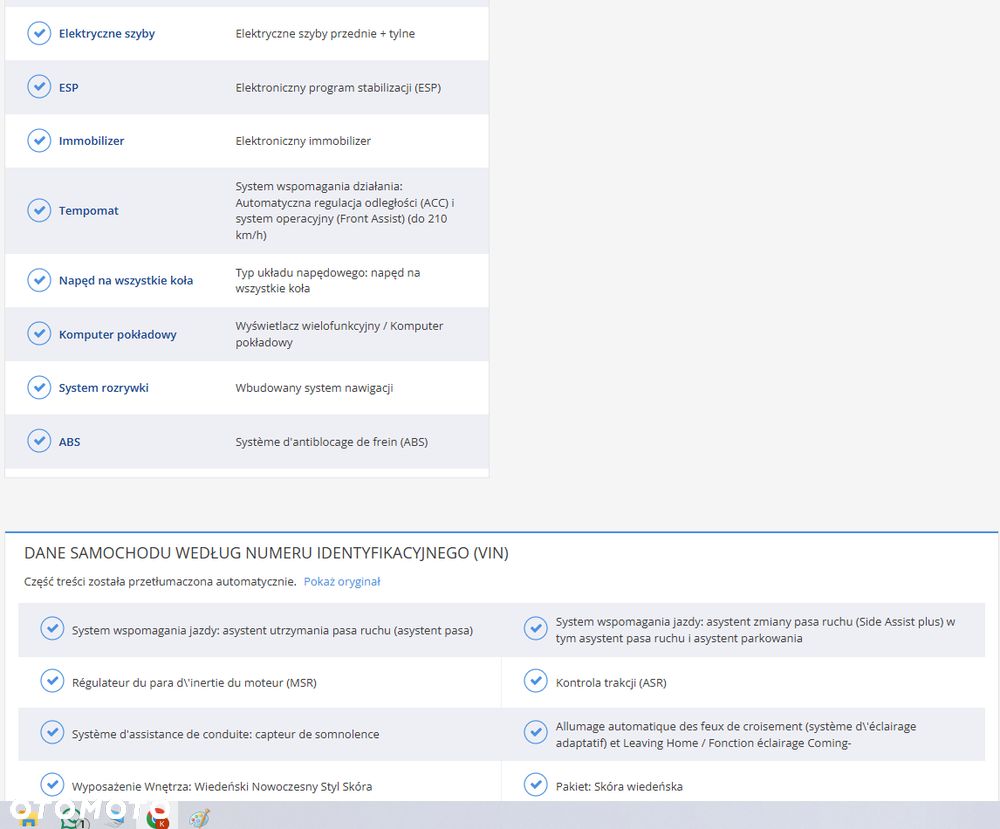Click the Komputer pokładowy checkmark icon
The height and width of the screenshot is (829, 1000).
pyautogui.click(x=39, y=334)
